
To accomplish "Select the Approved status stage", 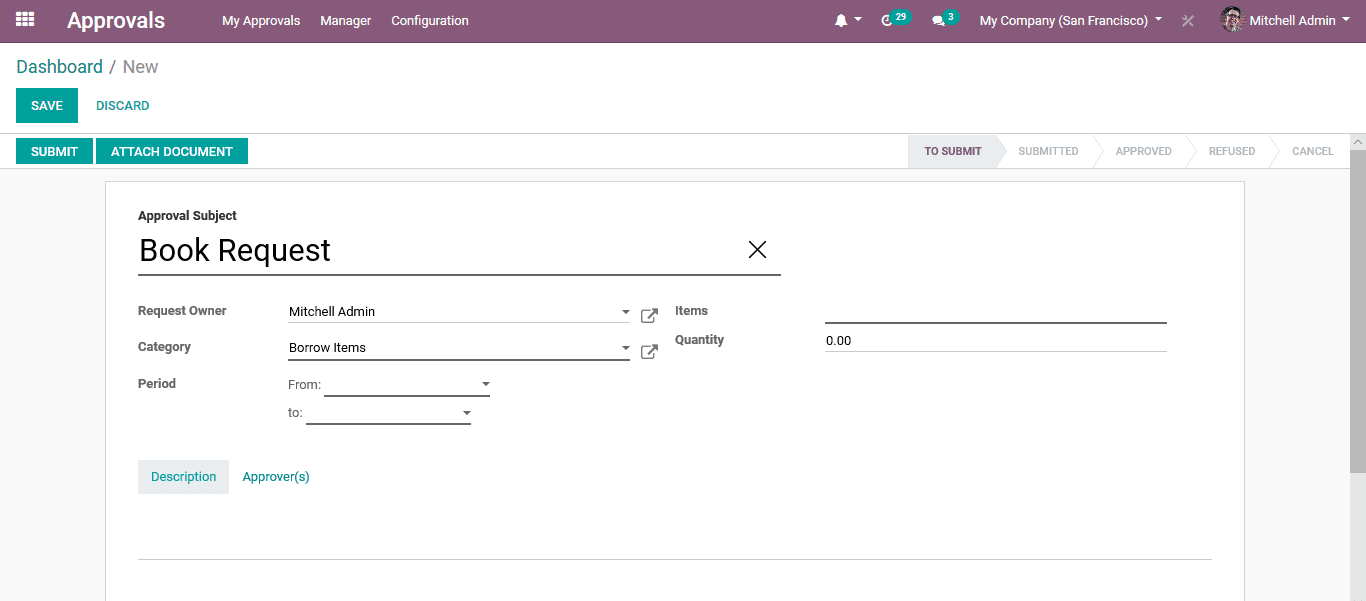I will (x=1143, y=151).
